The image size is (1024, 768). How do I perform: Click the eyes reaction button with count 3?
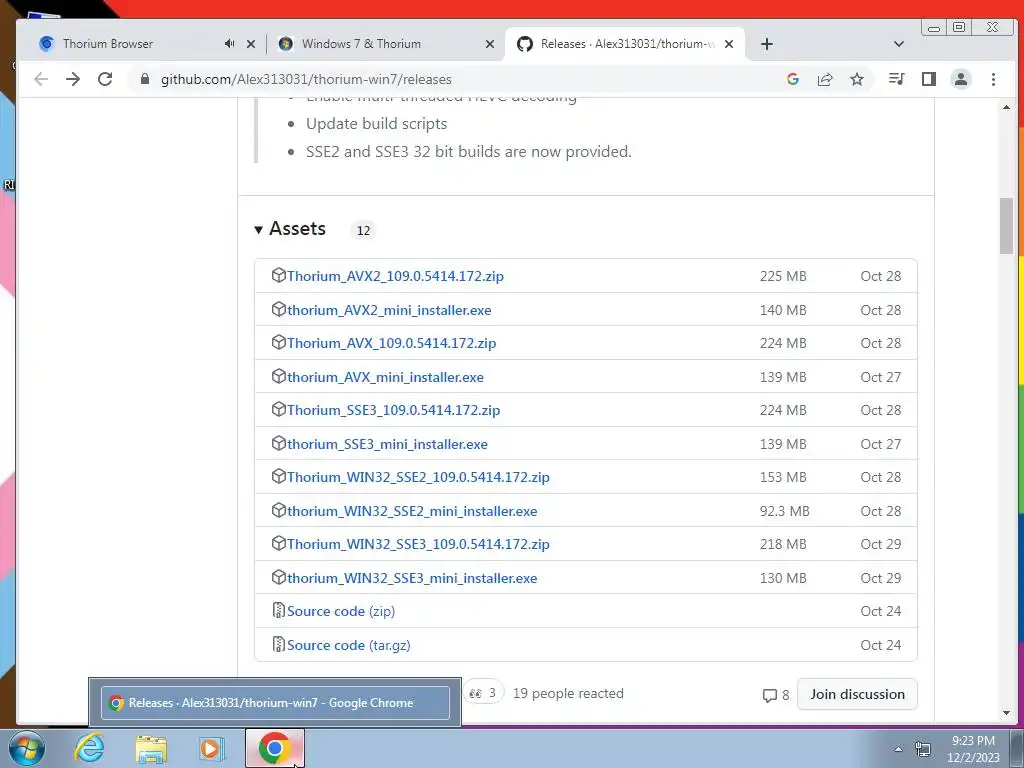click(x=483, y=693)
